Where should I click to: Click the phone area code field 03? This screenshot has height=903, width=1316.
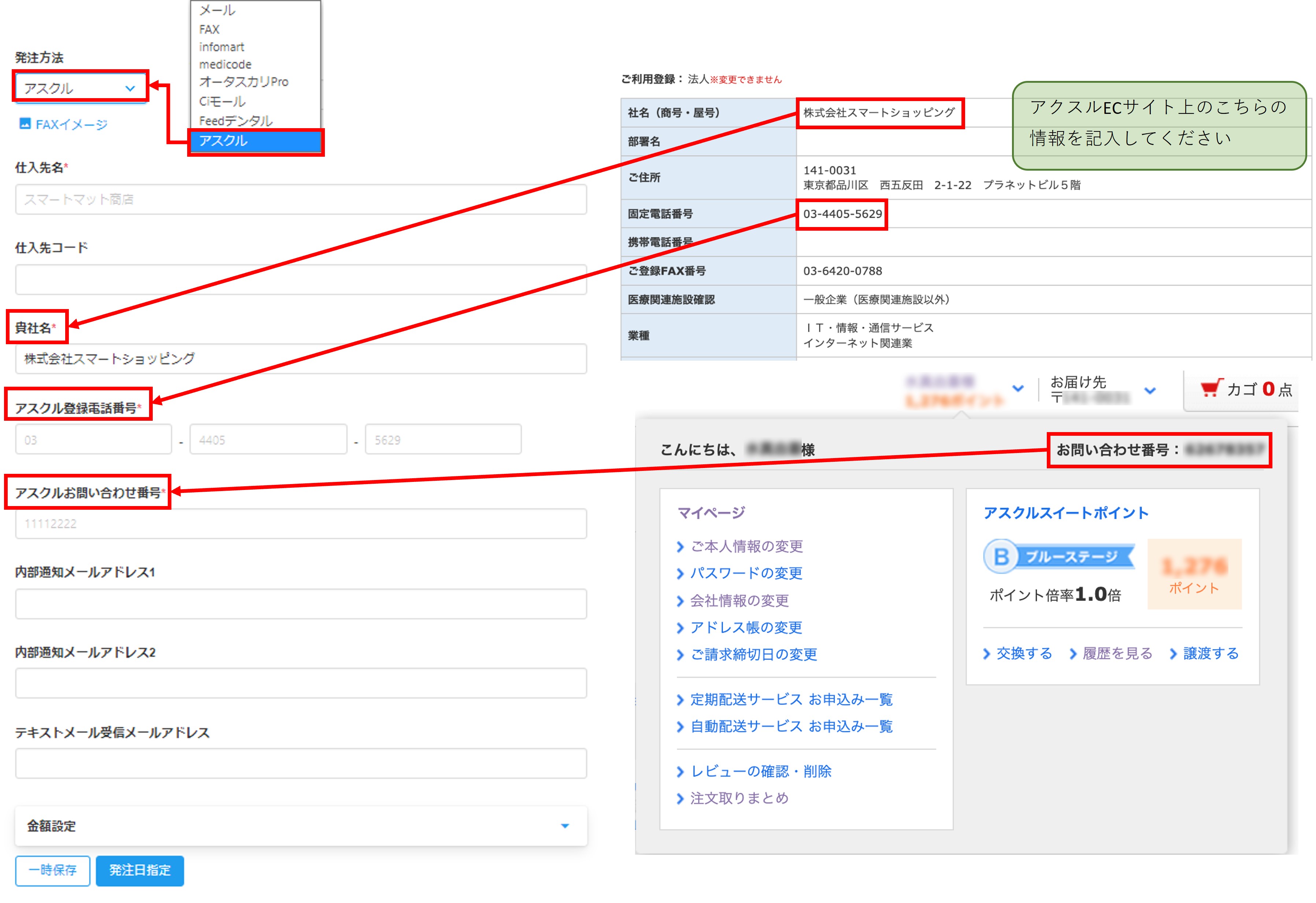93,439
